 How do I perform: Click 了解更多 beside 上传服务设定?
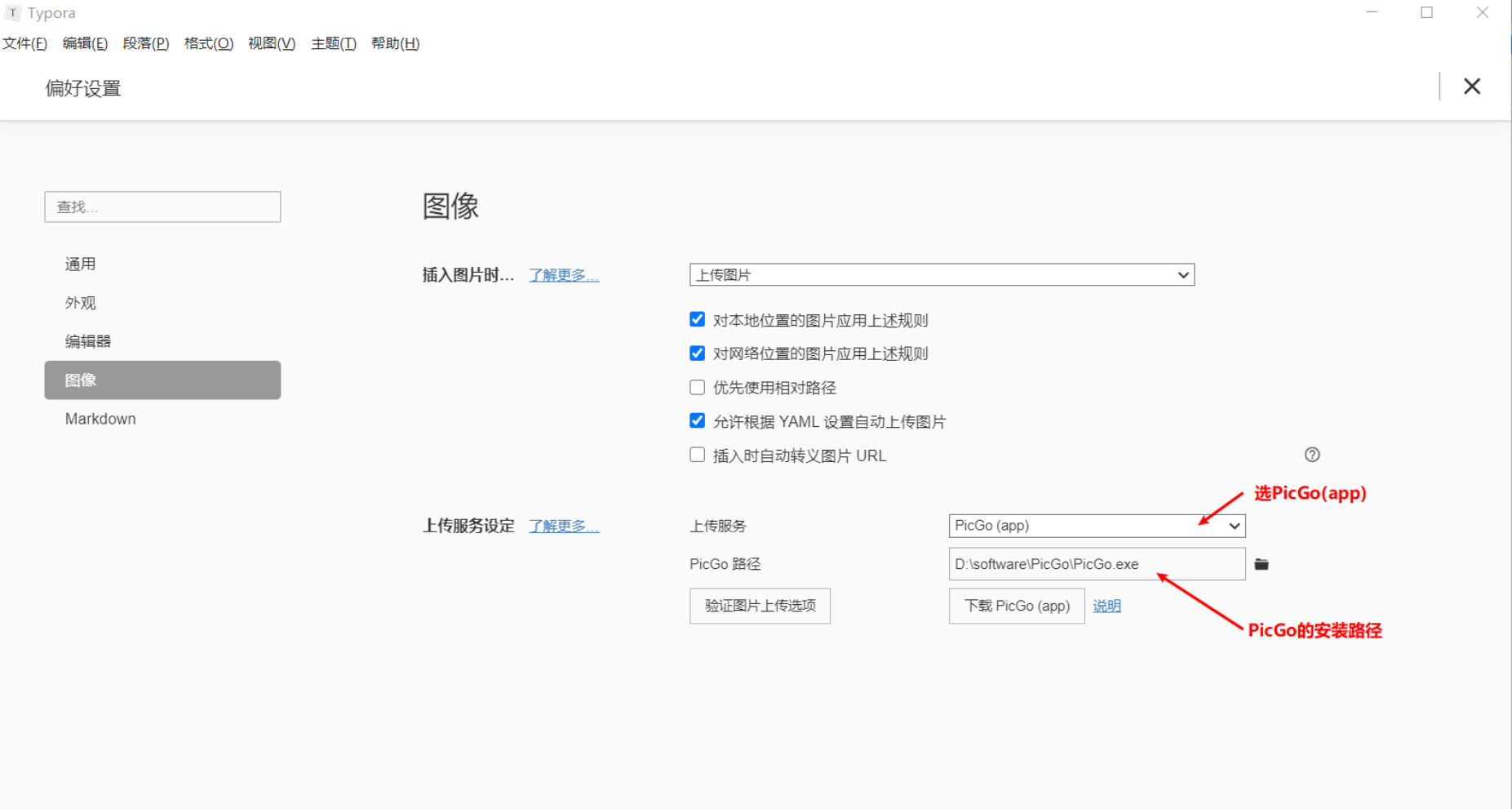point(563,526)
